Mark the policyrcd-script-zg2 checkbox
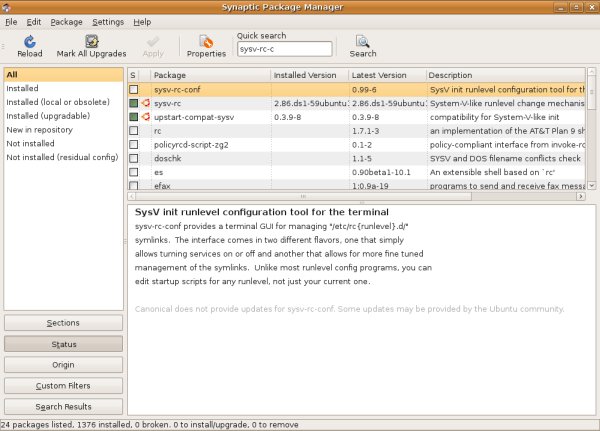 (x=133, y=145)
